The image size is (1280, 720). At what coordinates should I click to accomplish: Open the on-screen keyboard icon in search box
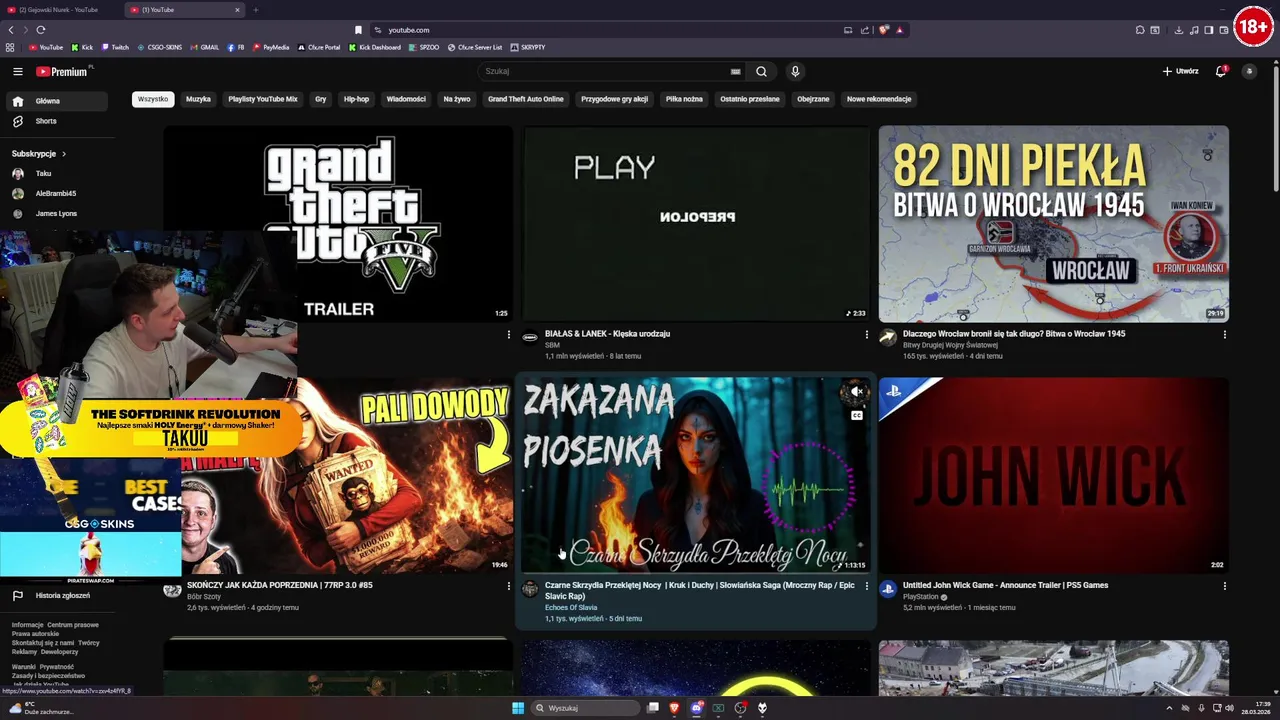[x=736, y=71]
